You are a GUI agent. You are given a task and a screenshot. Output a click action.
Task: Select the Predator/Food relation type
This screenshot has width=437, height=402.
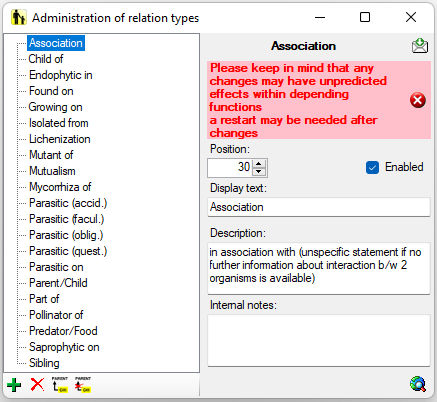pos(63,331)
